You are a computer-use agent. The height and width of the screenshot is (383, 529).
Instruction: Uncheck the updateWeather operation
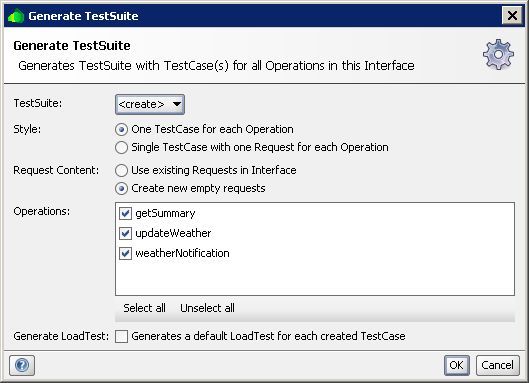(x=125, y=233)
